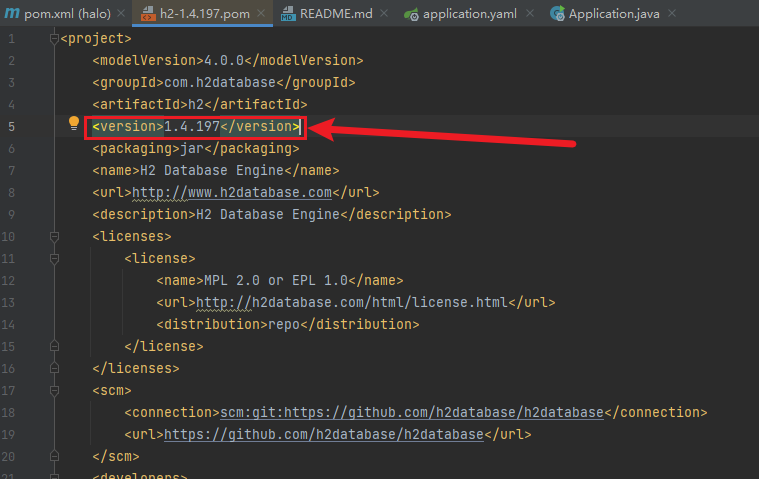Click the Markdown file icon on README.md tab
759x479 pixels.
(x=288, y=15)
